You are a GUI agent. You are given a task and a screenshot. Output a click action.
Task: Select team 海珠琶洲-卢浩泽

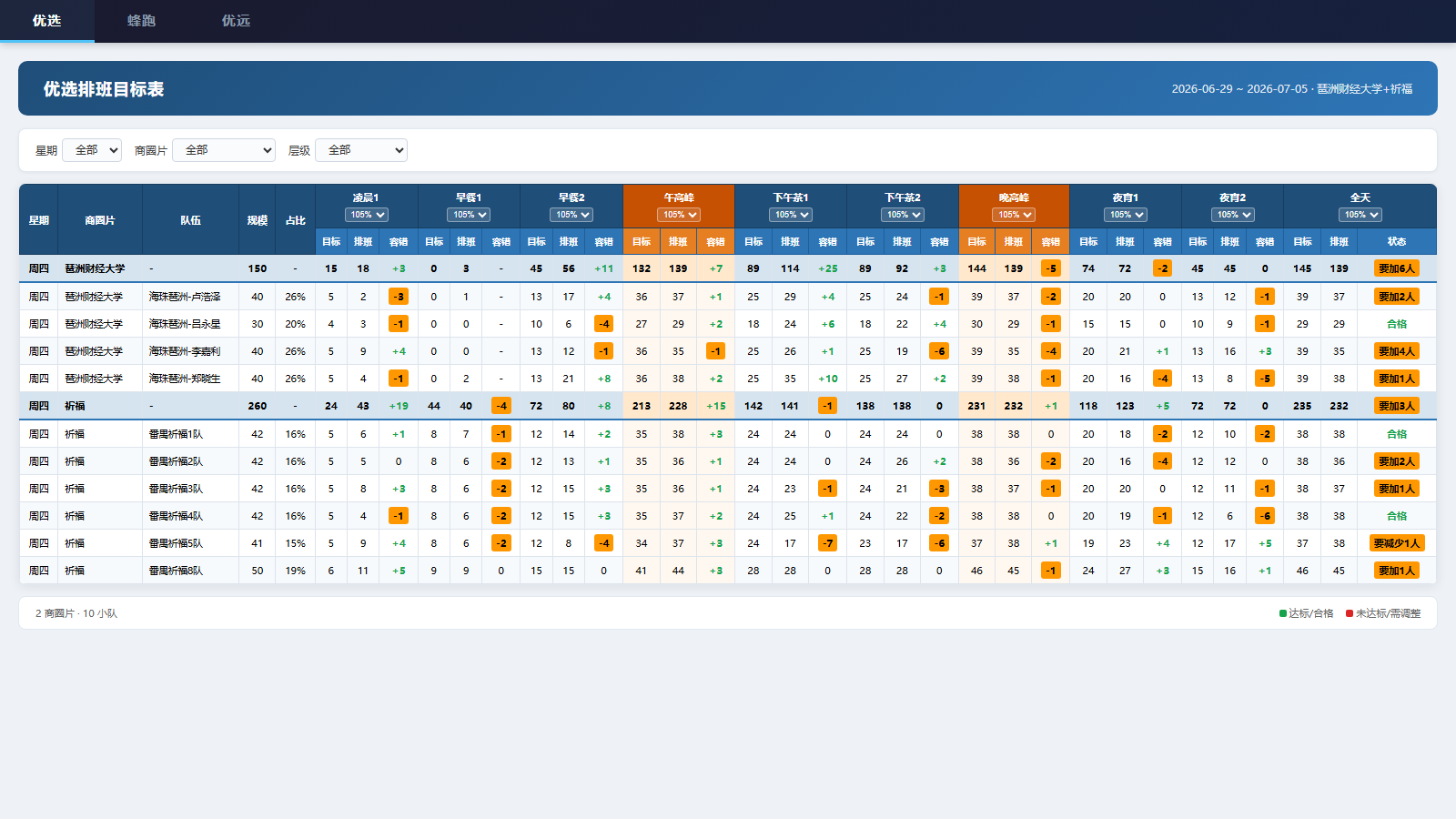tap(185, 297)
